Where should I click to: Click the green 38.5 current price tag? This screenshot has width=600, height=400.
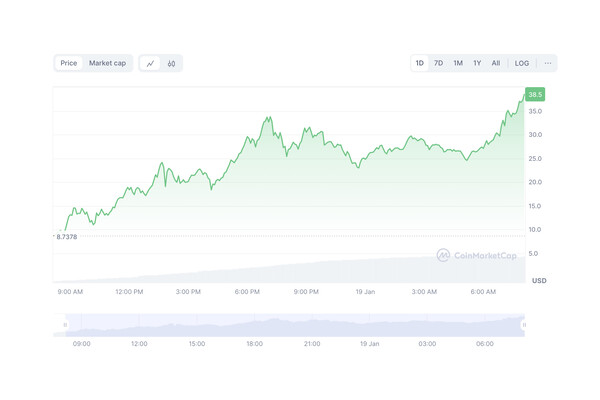(535, 94)
